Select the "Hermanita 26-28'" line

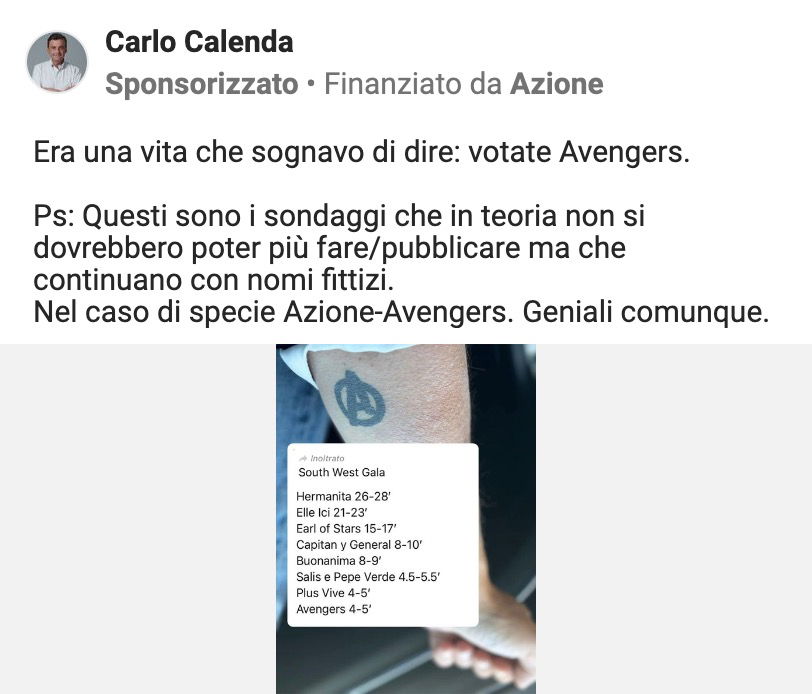tap(343, 496)
